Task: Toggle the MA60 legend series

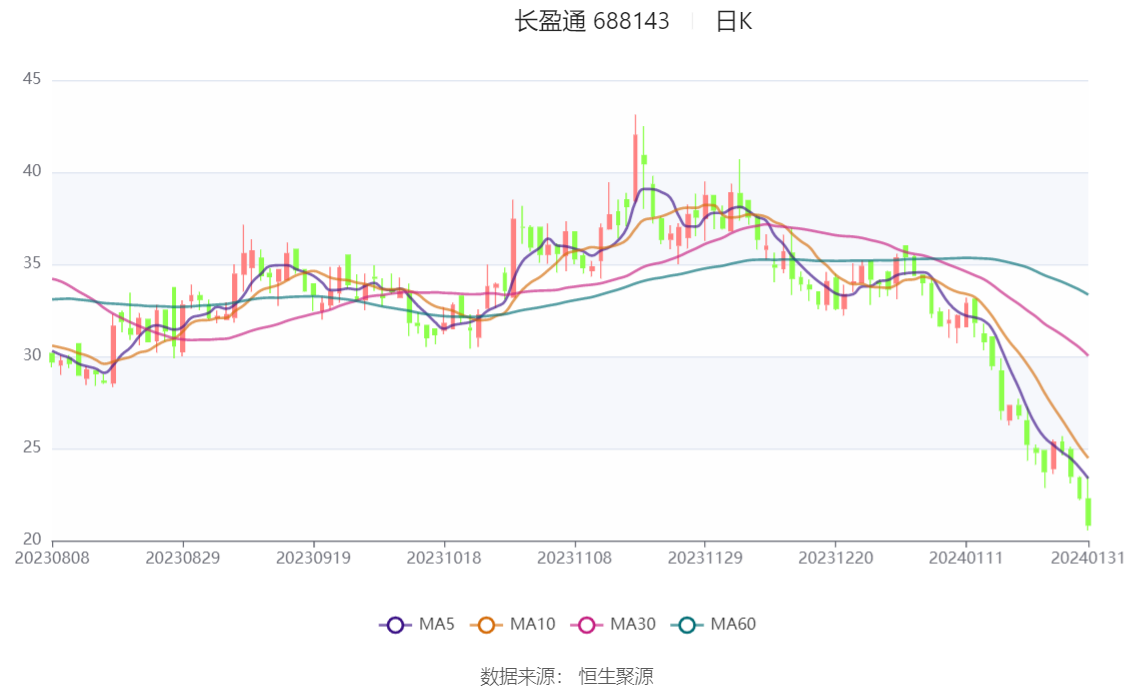Action: coord(714,625)
